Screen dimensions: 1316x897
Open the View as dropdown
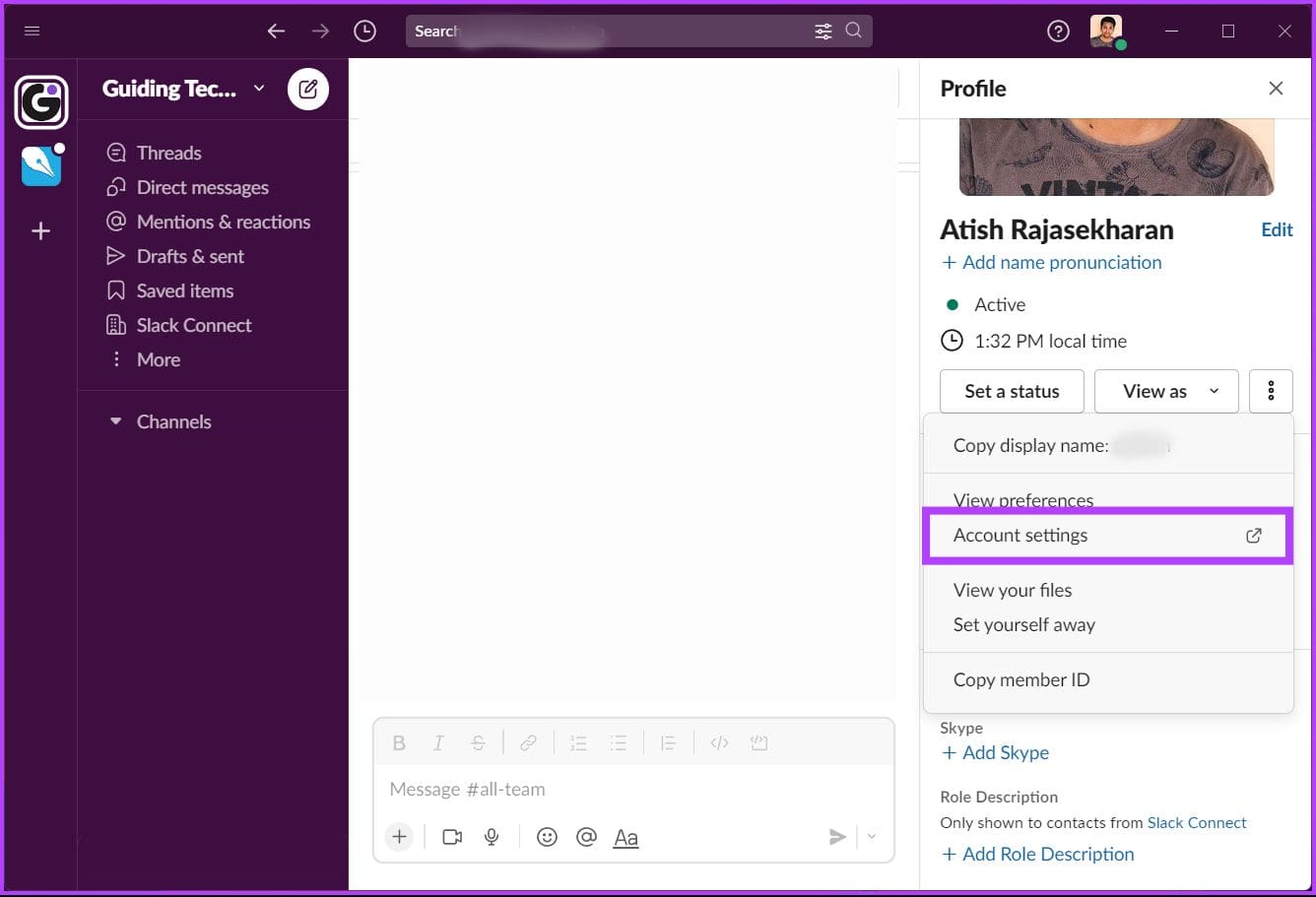tap(1167, 392)
